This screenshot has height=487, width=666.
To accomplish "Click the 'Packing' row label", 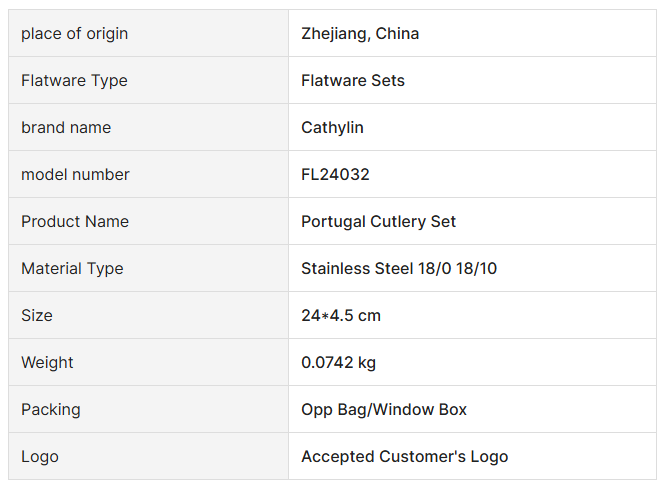I will pyautogui.click(x=51, y=410).
